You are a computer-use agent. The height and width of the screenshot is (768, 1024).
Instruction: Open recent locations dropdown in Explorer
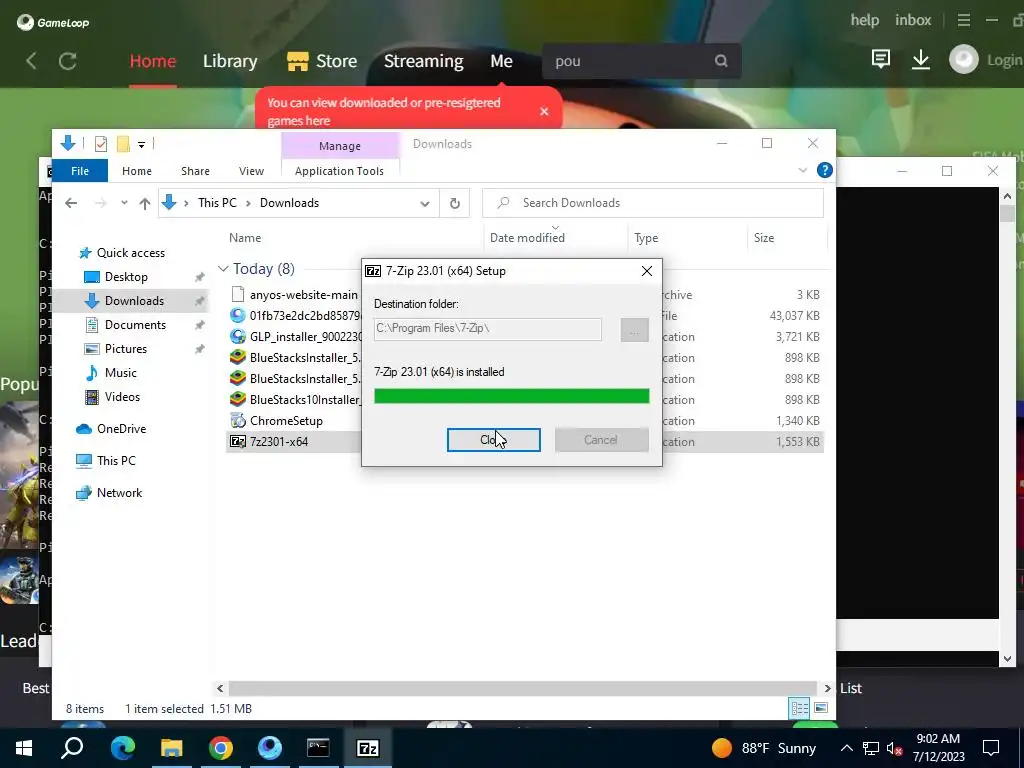pos(124,203)
